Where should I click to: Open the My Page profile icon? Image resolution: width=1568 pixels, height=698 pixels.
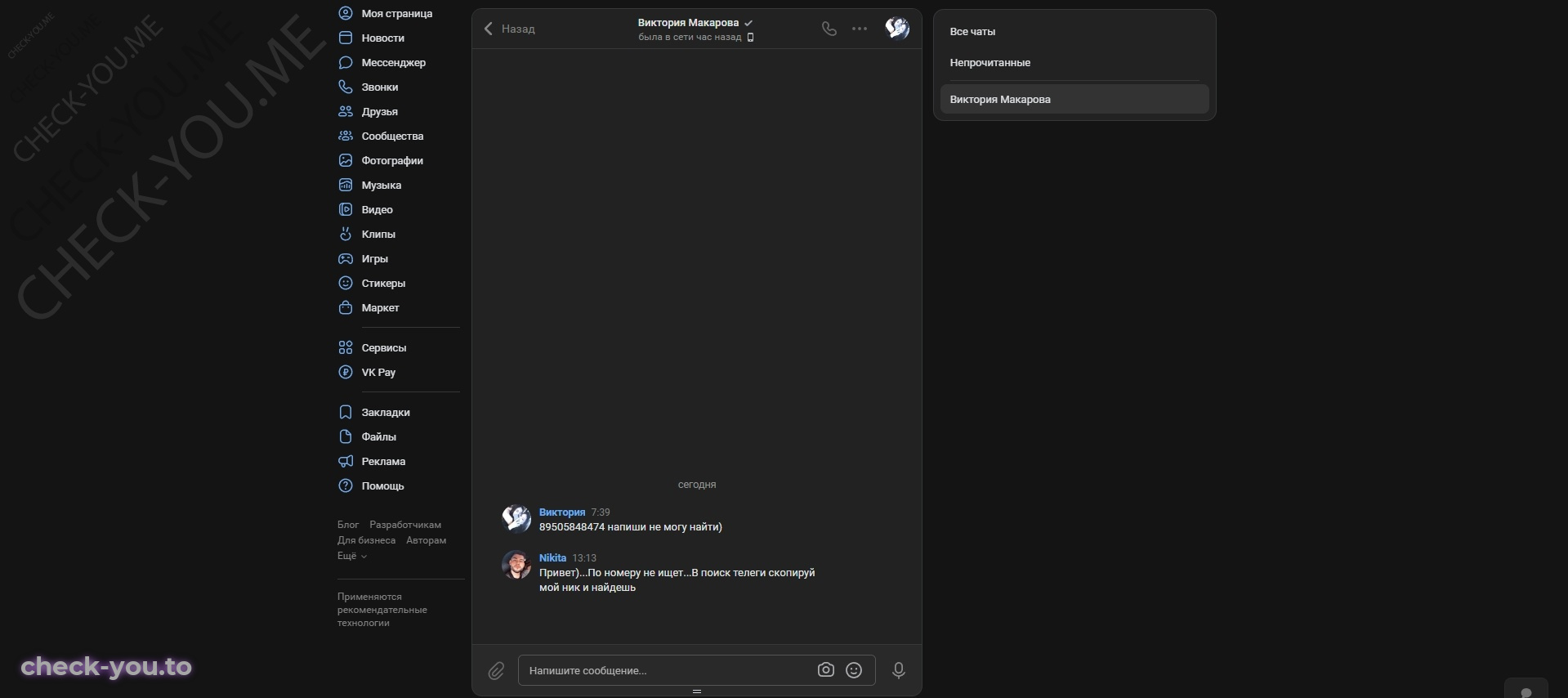tap(346, 13)
